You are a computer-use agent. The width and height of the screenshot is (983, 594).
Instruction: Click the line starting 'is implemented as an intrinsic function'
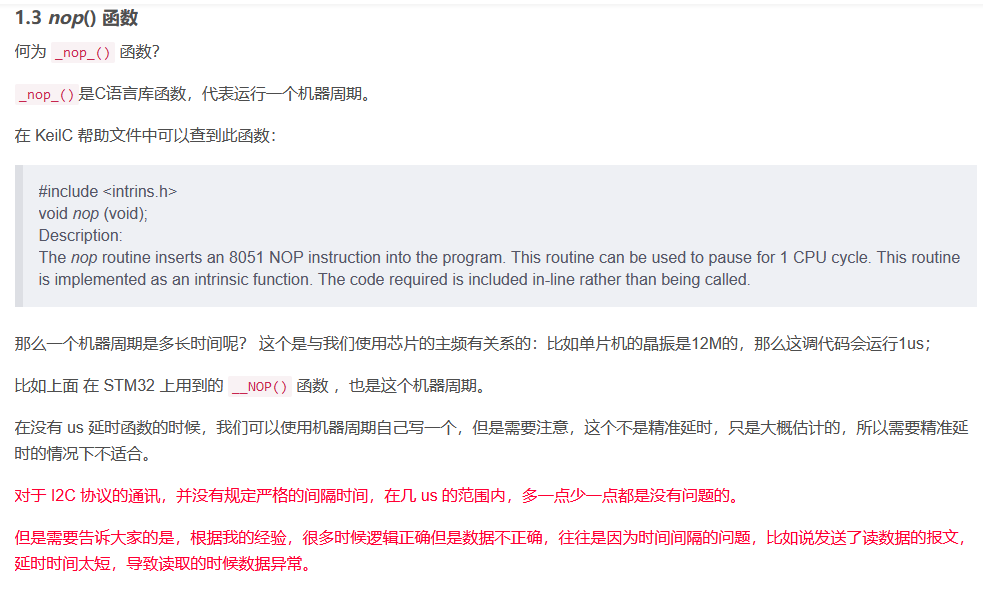pos(394,279)
